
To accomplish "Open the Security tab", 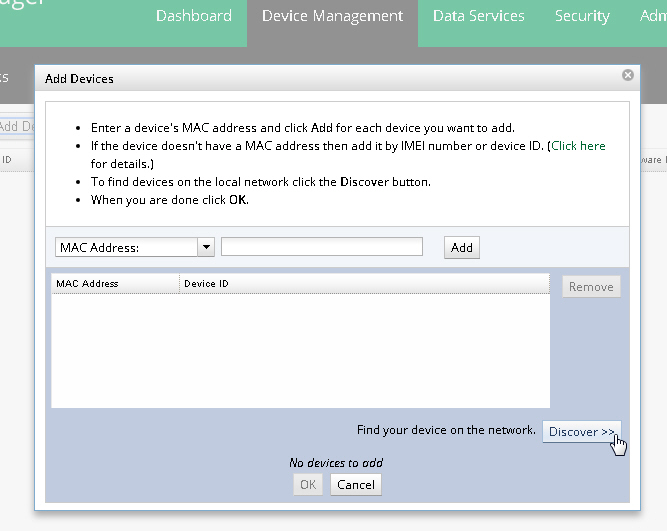I will [x=581, y=16].
